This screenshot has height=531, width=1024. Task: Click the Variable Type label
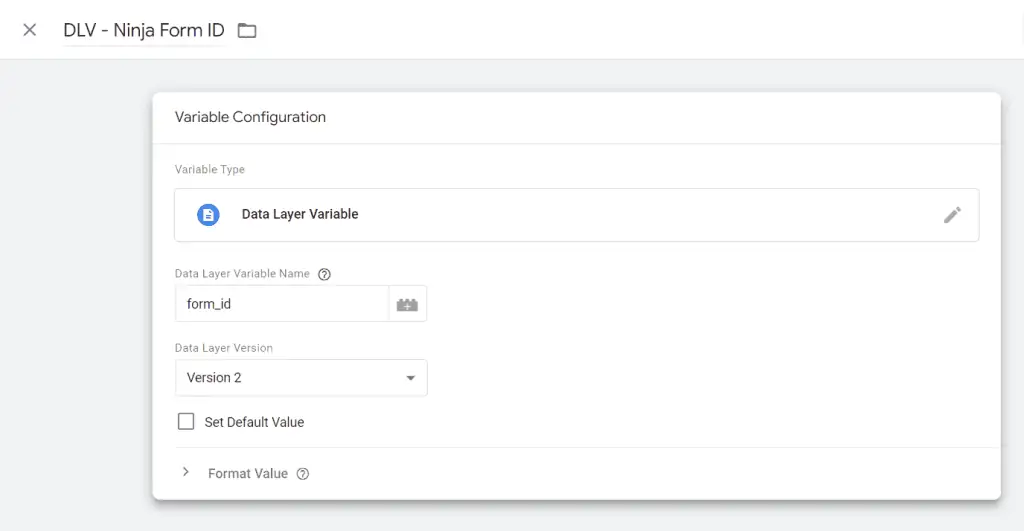[210, 169]
